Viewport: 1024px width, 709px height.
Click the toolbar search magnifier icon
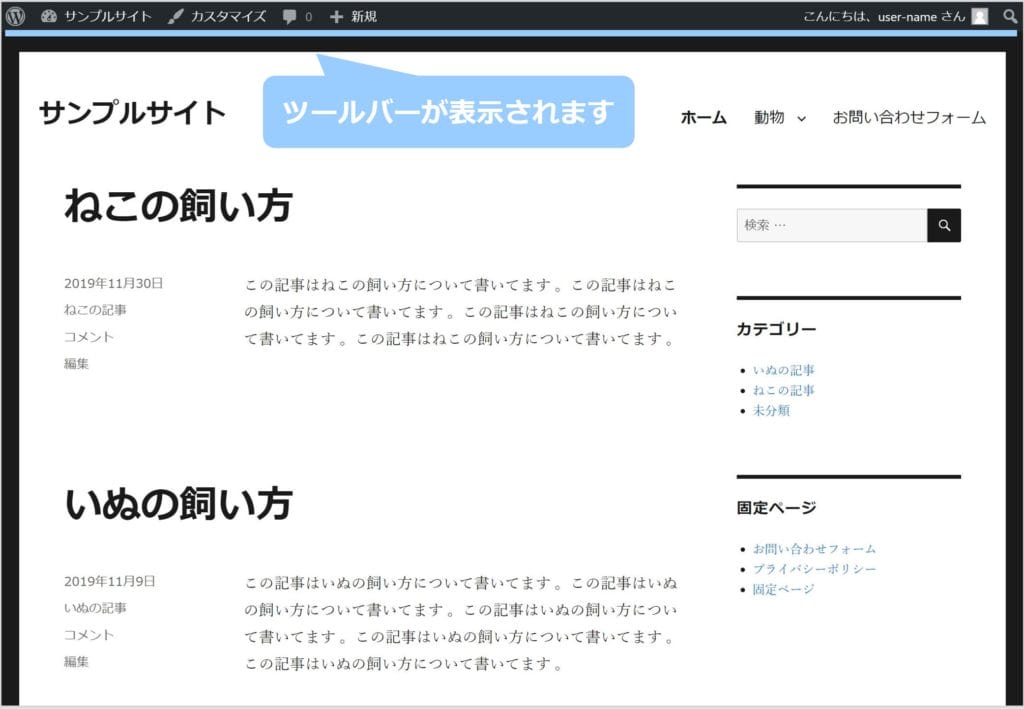1009,16
